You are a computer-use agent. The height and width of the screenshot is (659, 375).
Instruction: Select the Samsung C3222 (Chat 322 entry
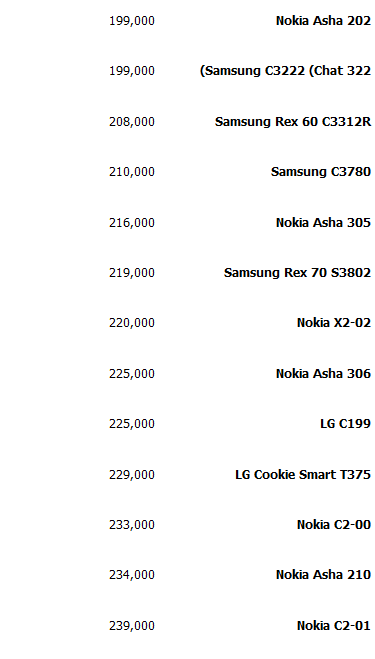click(285, 71)
